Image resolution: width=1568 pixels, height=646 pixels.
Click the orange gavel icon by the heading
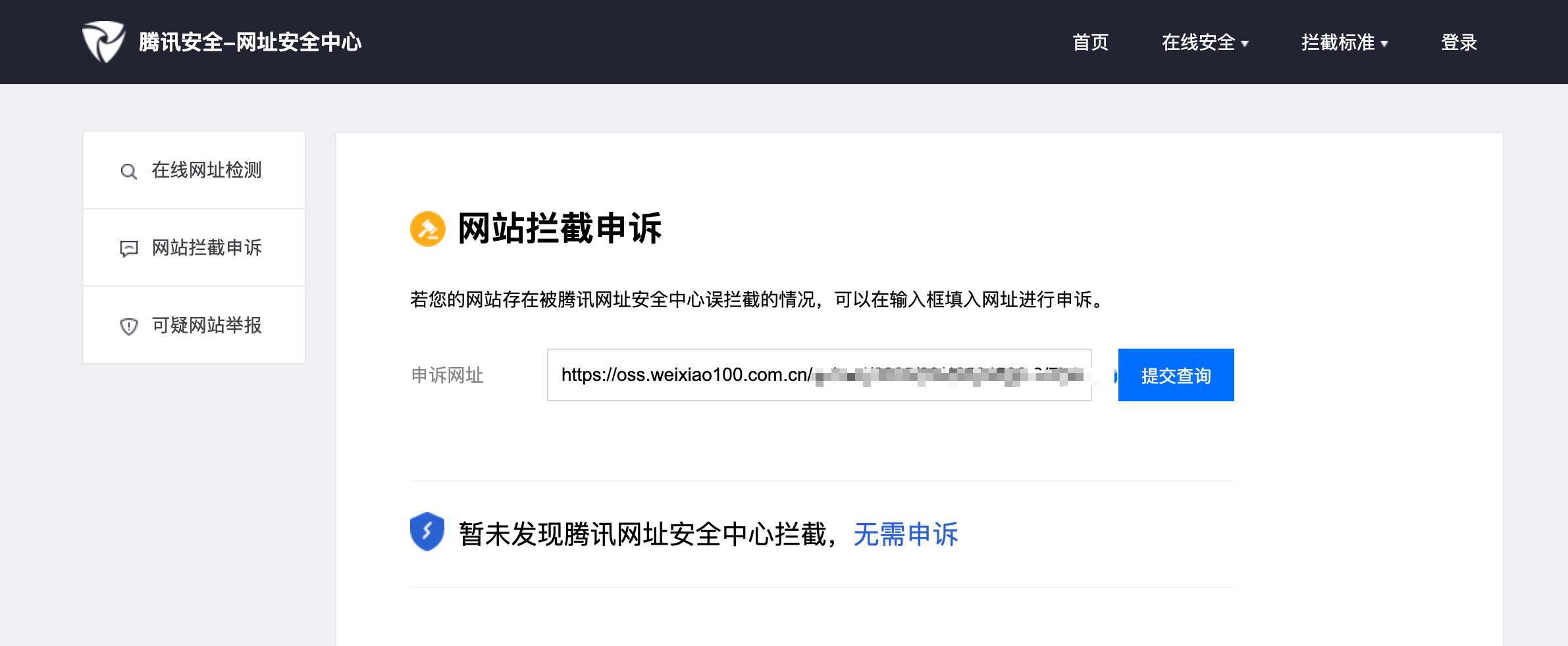point(428,229)
